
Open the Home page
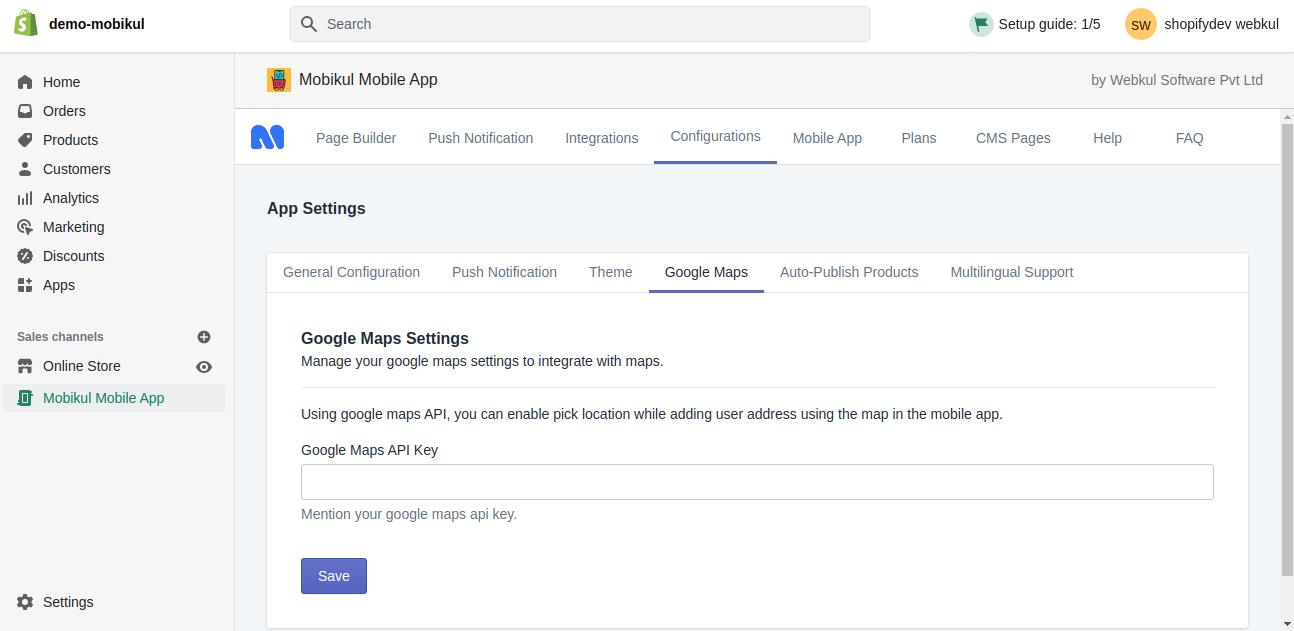(62, 82)
